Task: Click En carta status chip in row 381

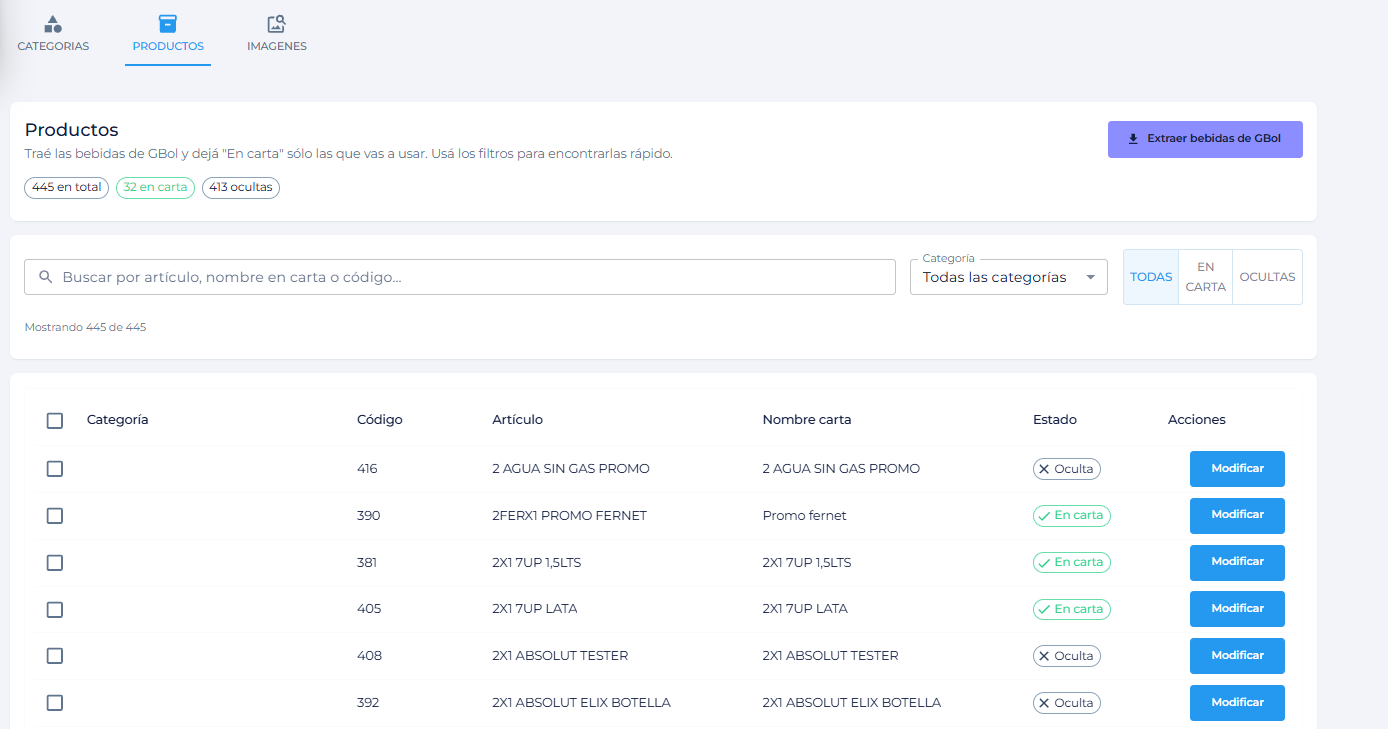Action: [1072, 563]
